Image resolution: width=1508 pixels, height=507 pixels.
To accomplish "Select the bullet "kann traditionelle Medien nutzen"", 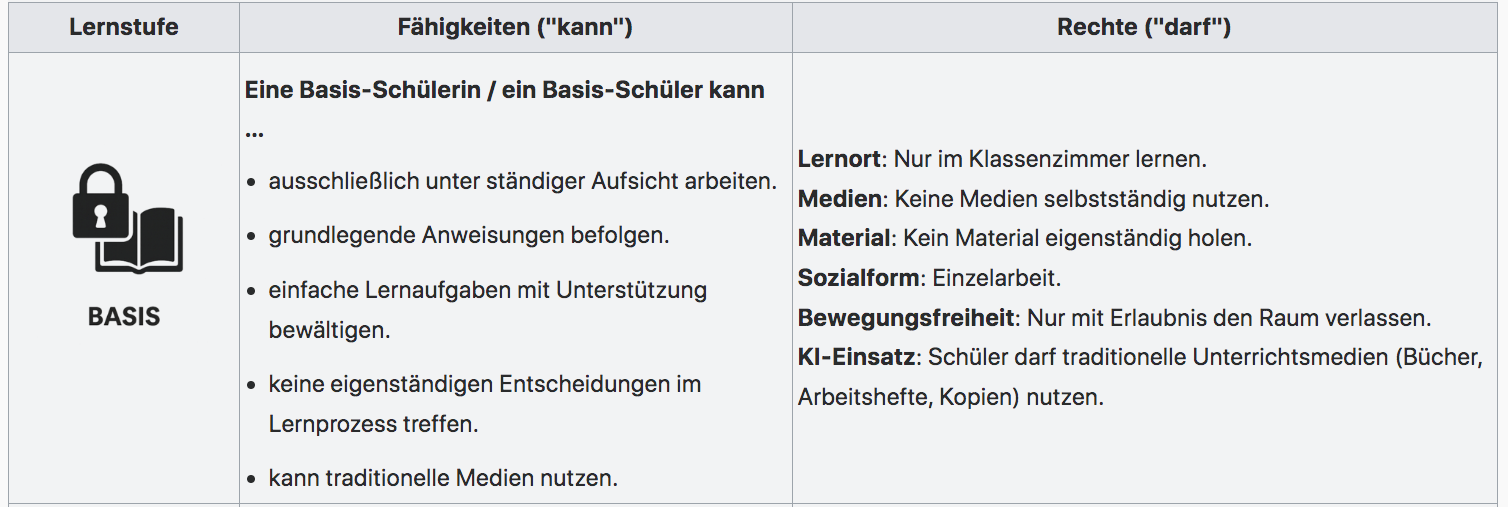I will coord(443,478).
